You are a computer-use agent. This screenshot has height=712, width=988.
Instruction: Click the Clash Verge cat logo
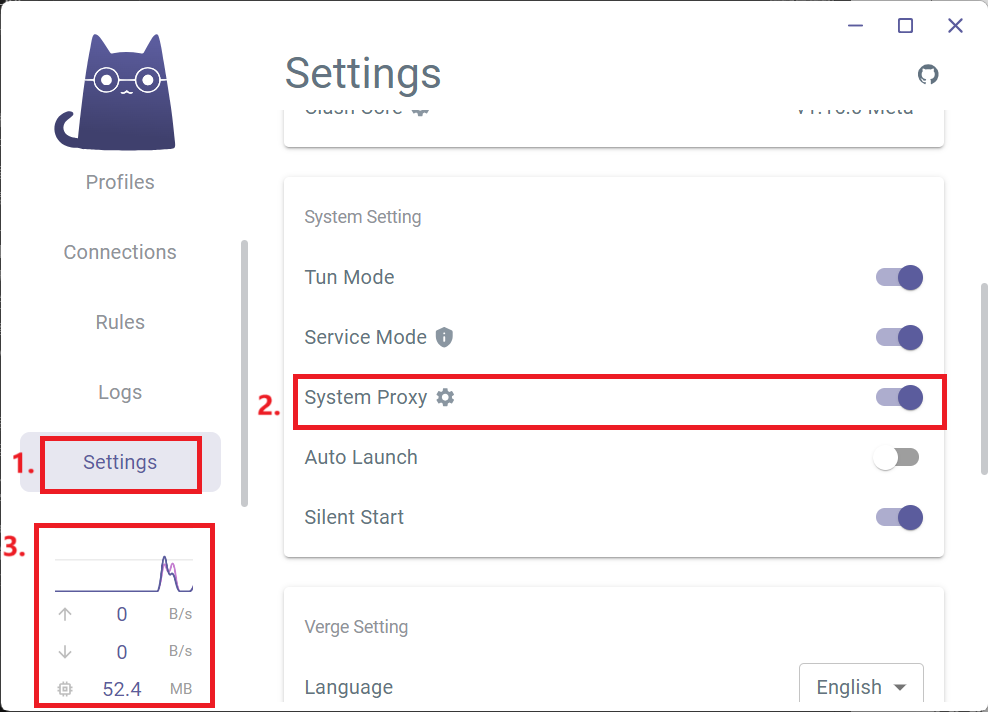115,92
